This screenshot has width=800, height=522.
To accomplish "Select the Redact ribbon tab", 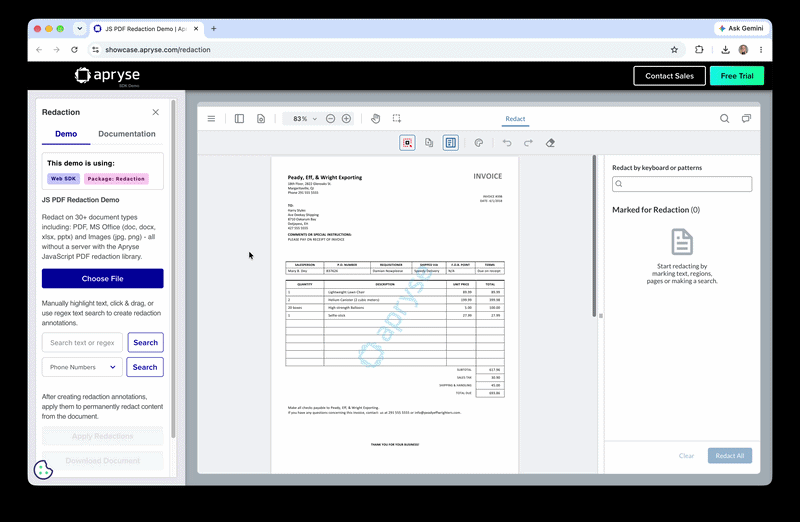I will pos(515,119).
